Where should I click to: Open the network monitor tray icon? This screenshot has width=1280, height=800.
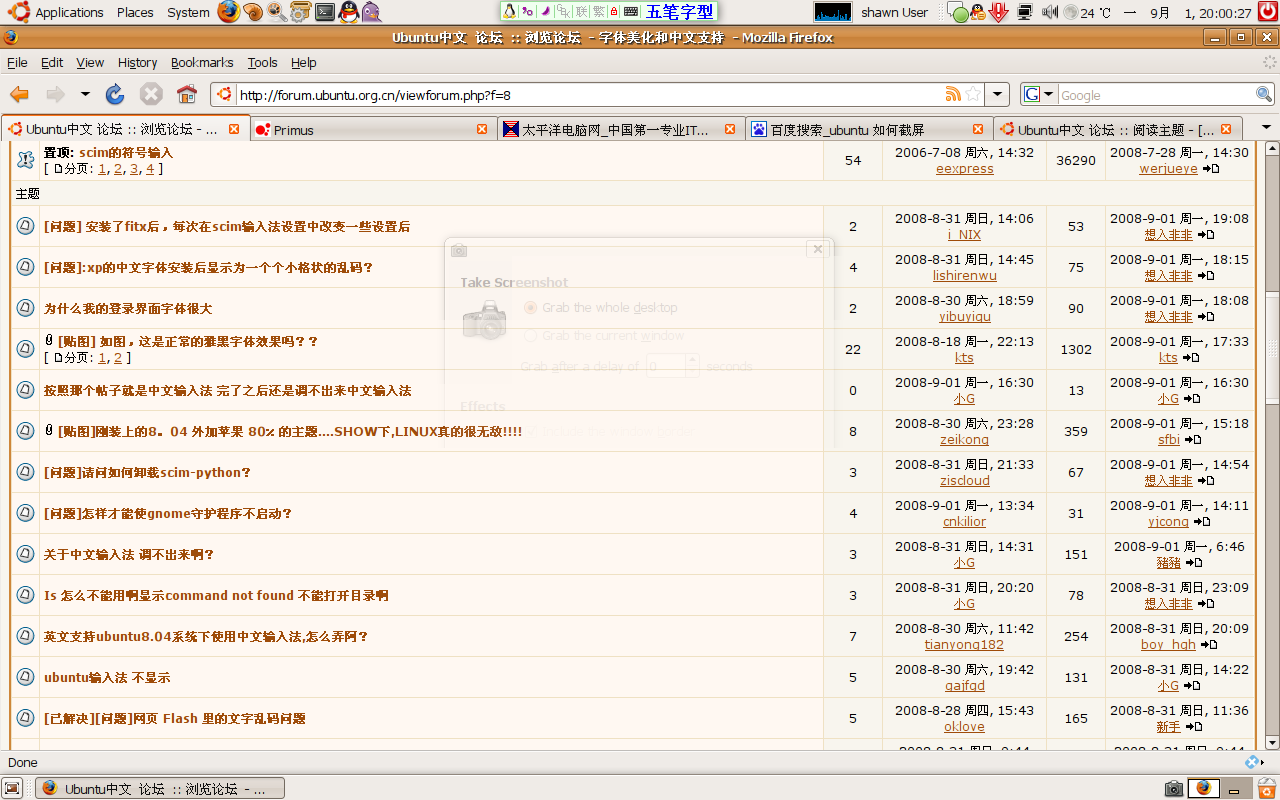[x=1025, y=12]
